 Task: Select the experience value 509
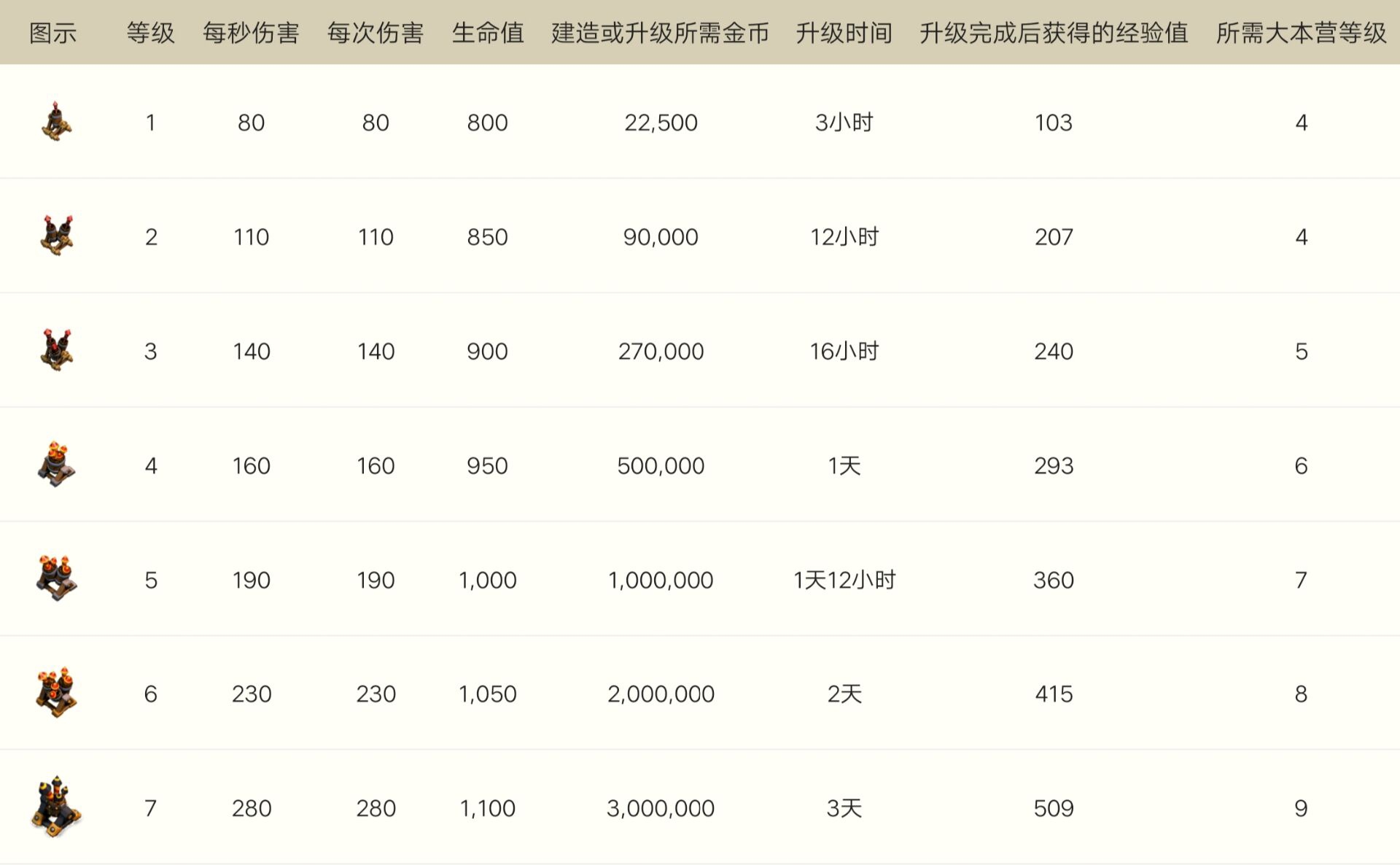pyautogui.click(x=1054, y=809)
